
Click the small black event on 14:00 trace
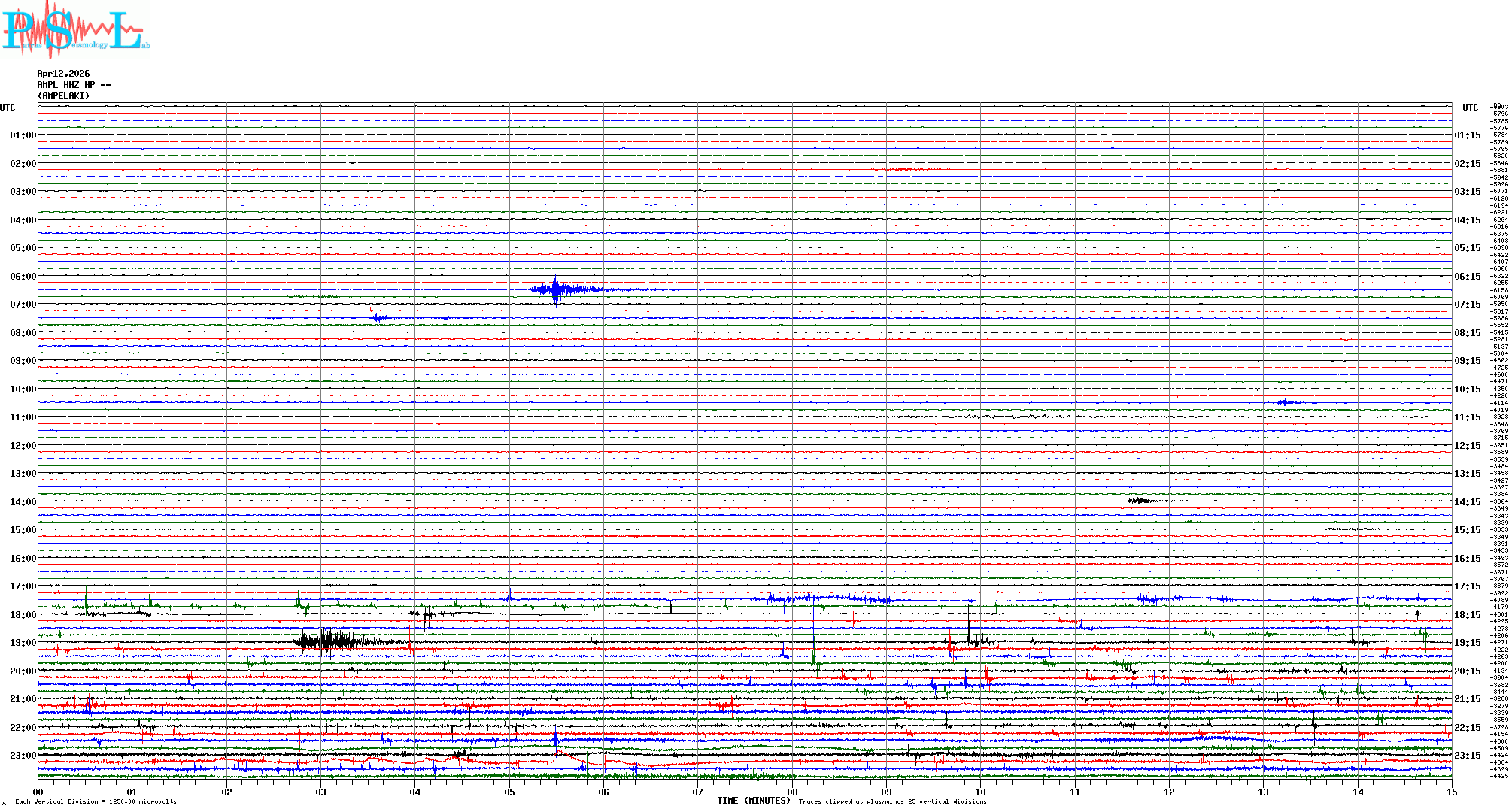(x=1140, y=501)
